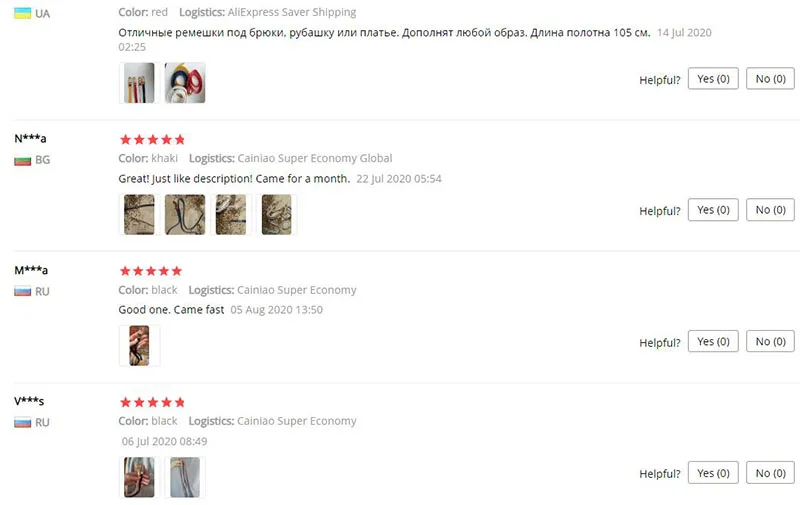This screenshot has width=800, height=505.
Task: Open second photo in V***s's review
Action: coord(185,477)
